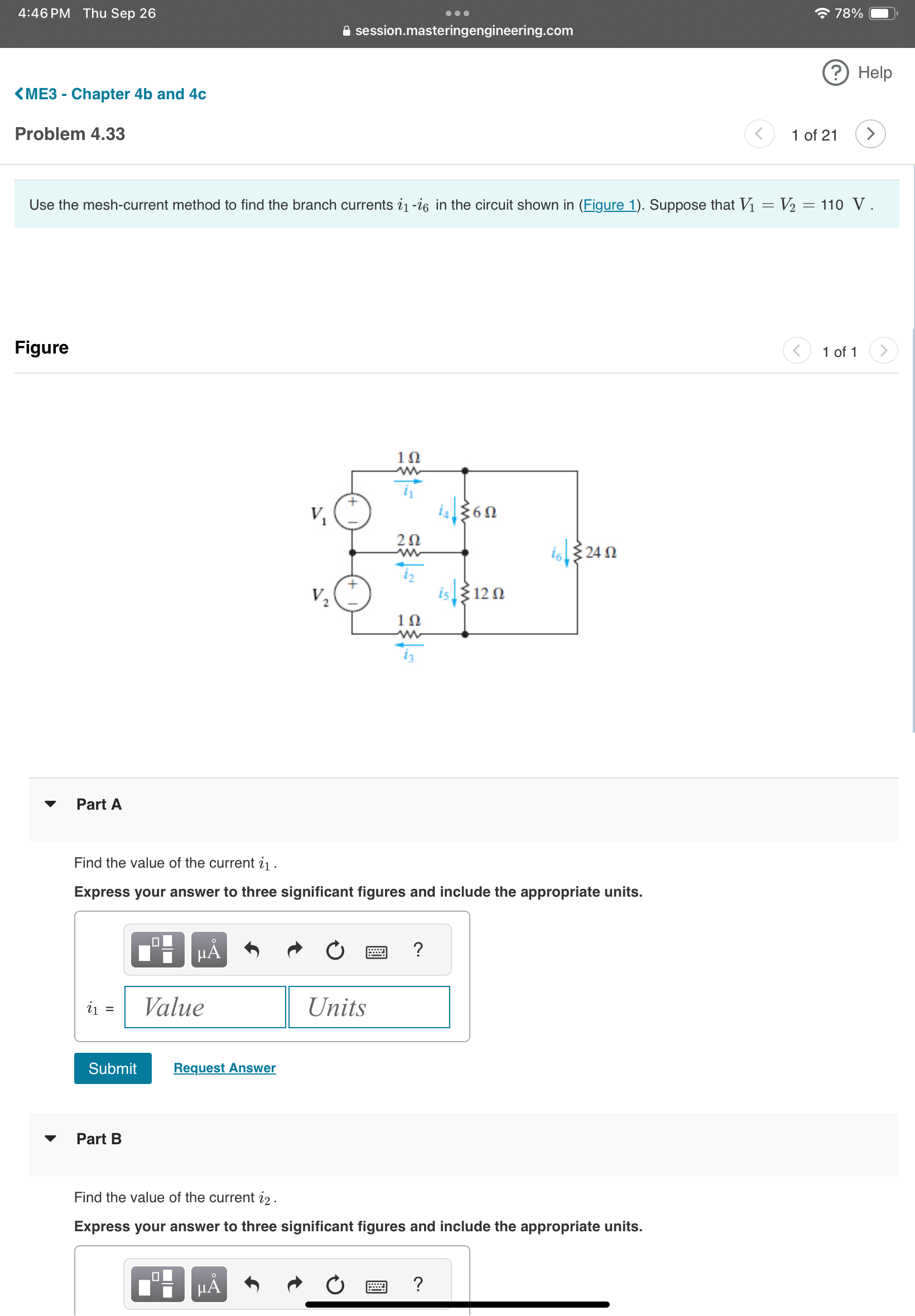The width and height of the screenshot is (915, 1316).
Task: Open the Figure 1 link in the problem statement
Action: coord(609,205)
